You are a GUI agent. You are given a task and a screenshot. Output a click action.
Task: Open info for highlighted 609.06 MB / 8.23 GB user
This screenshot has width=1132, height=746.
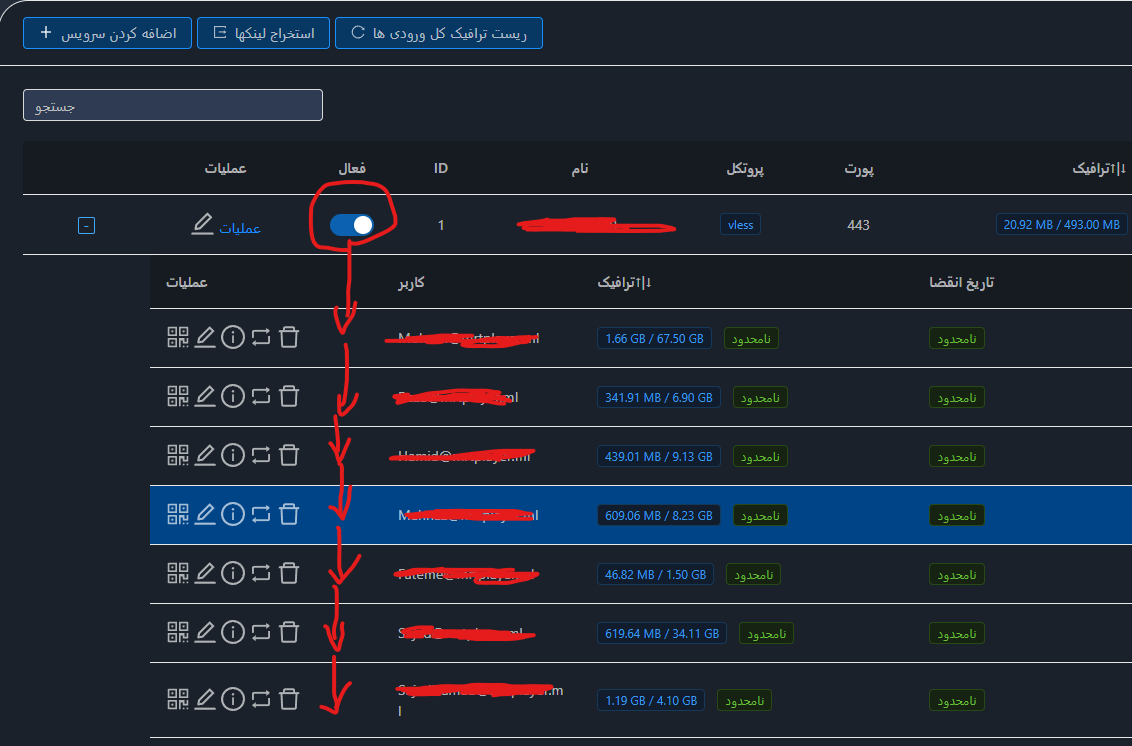point(232,515)
